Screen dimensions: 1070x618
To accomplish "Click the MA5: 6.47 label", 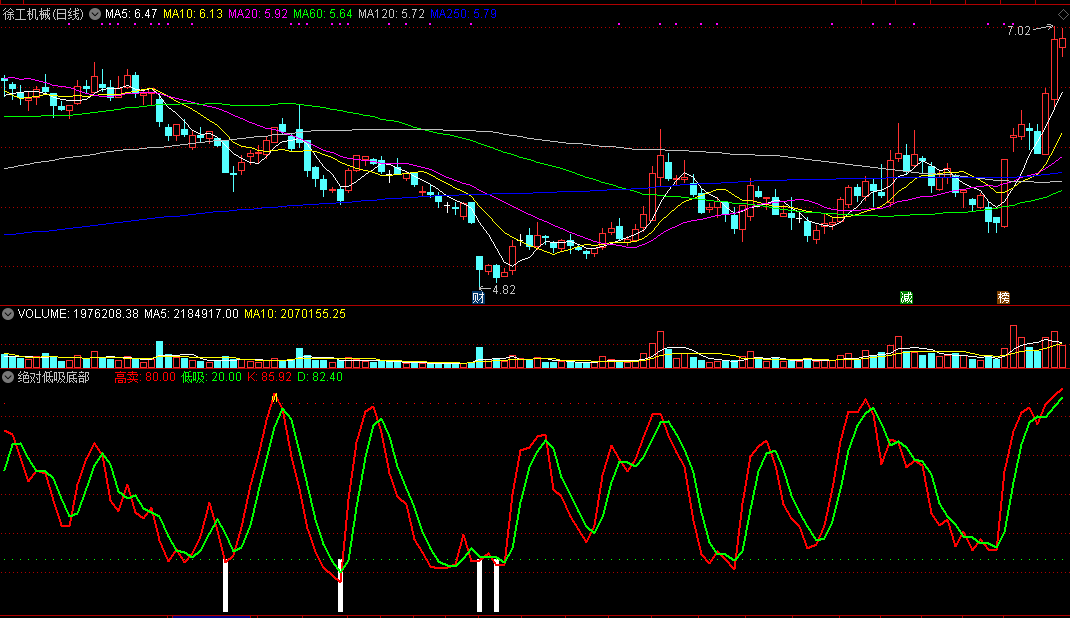I will pyautogui.click(x=131, y=14).
